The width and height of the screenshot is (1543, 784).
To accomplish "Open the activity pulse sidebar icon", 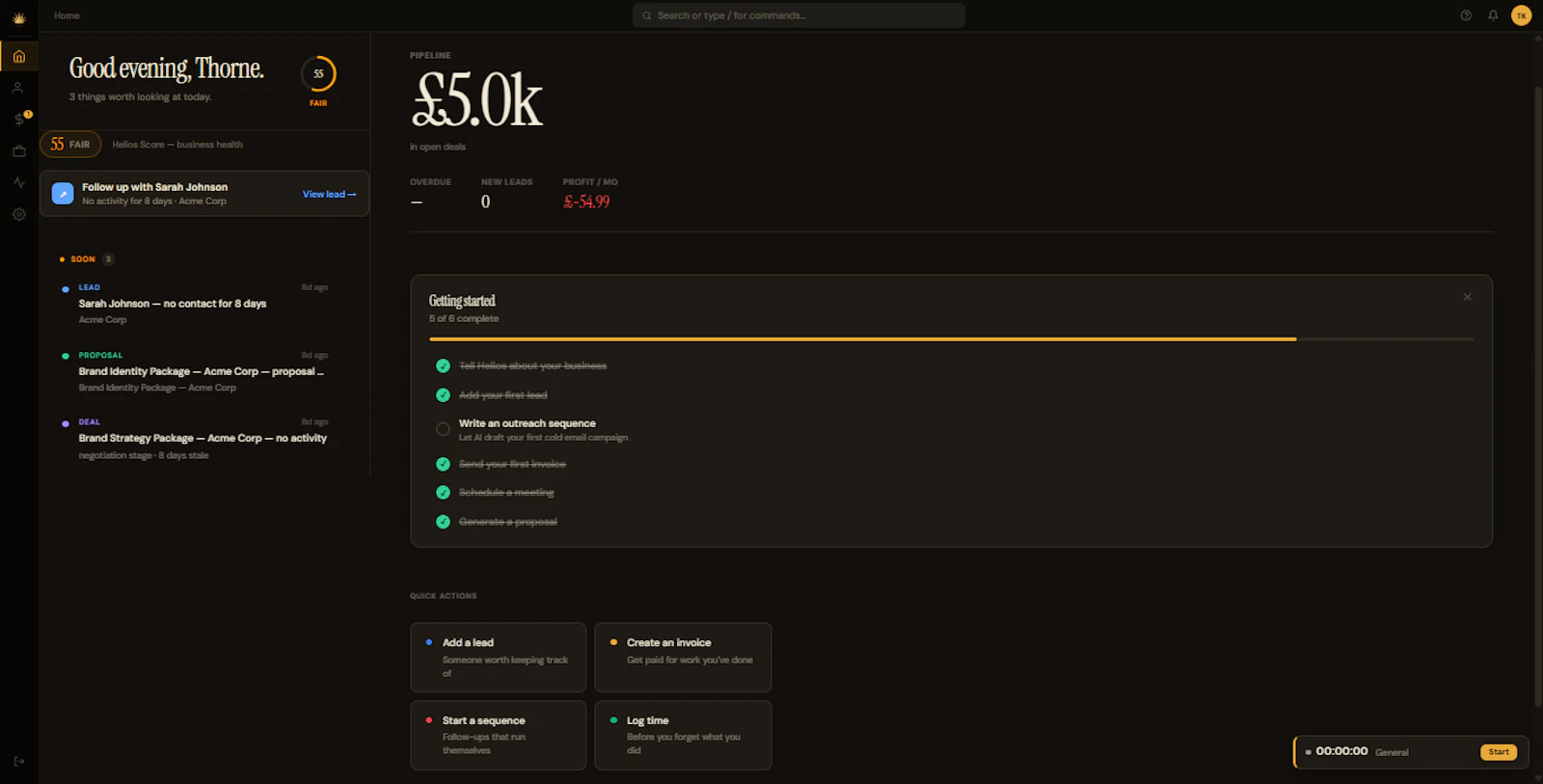I will [18, 182].
